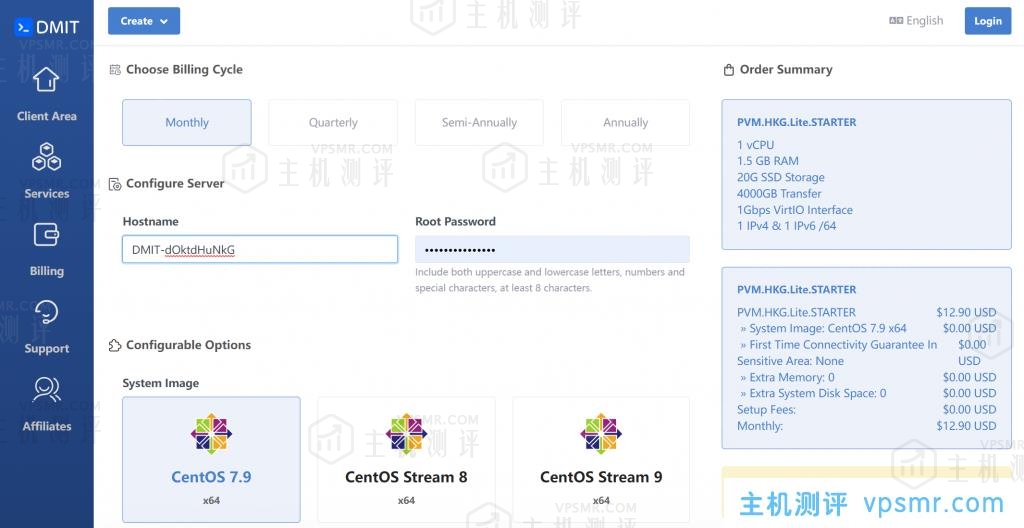This screenshot has height=528, width=1024.
Task: Click the Order Summary bag icon
Action: (x=729, y=70)
